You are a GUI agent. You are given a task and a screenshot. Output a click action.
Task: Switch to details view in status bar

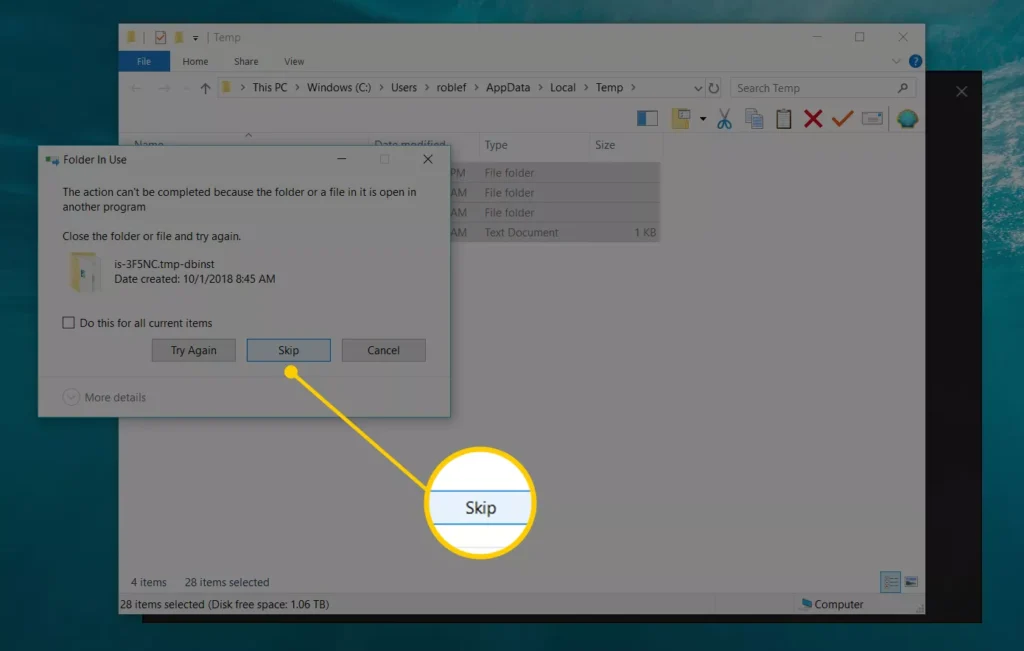(x=890, y=582)
